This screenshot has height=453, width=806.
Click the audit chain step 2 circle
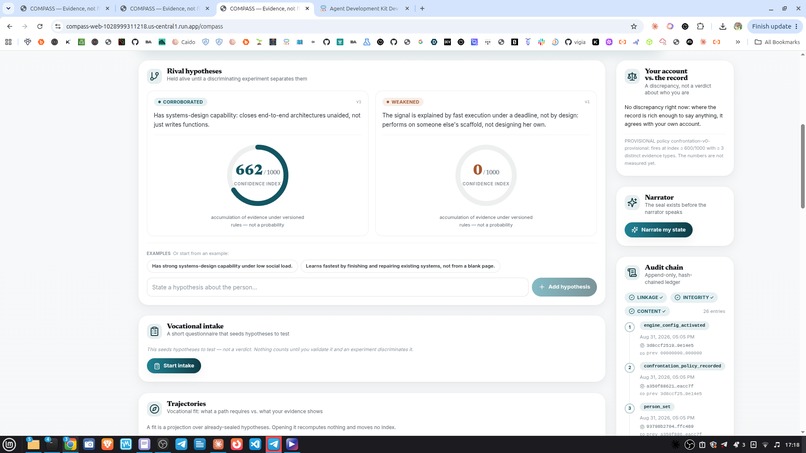tap(630, 368)
